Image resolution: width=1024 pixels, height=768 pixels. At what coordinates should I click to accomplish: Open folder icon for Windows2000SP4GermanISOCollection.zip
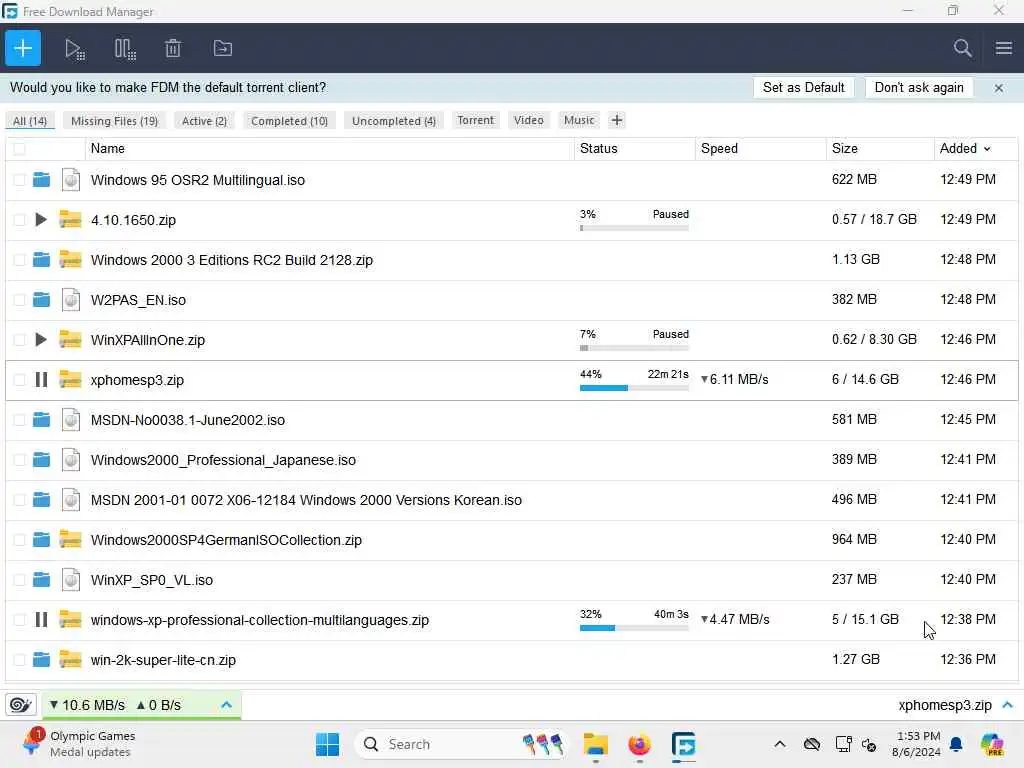point(41,539)
